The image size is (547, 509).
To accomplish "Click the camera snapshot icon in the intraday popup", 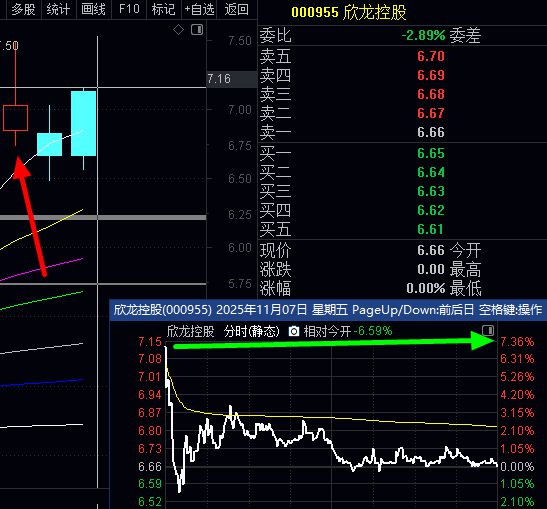I will 294,331.
